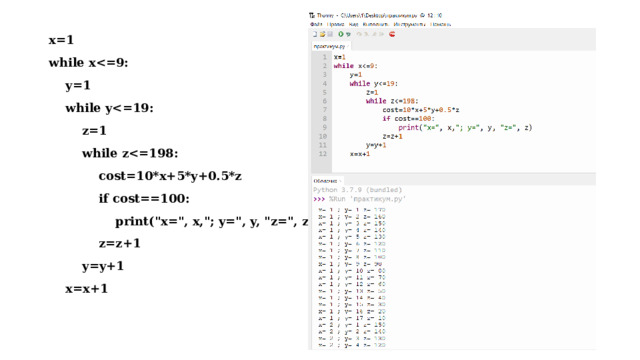Open the Выполнить menu
Image resolution: width=640 pixels, height=360 pixels.
(x=375, y=24)
